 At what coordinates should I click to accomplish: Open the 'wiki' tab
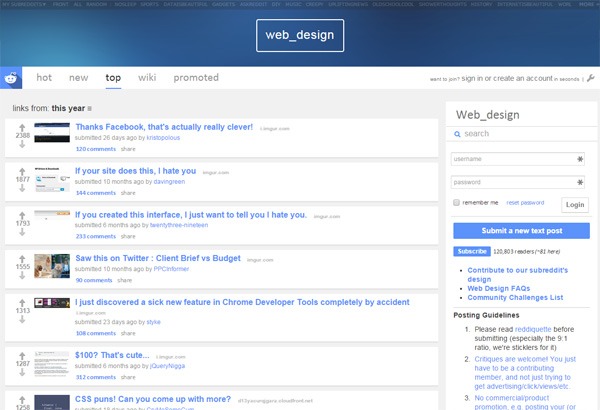pyautogui.click(x=147, y=78)
